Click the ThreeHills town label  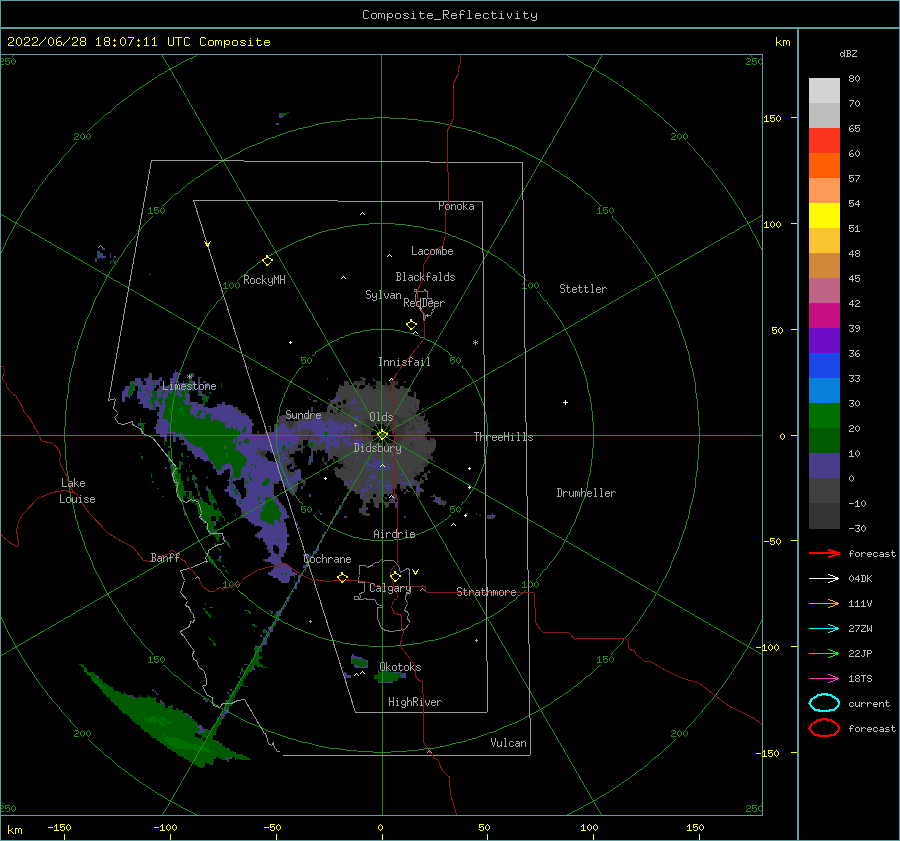tap(503, 437)
